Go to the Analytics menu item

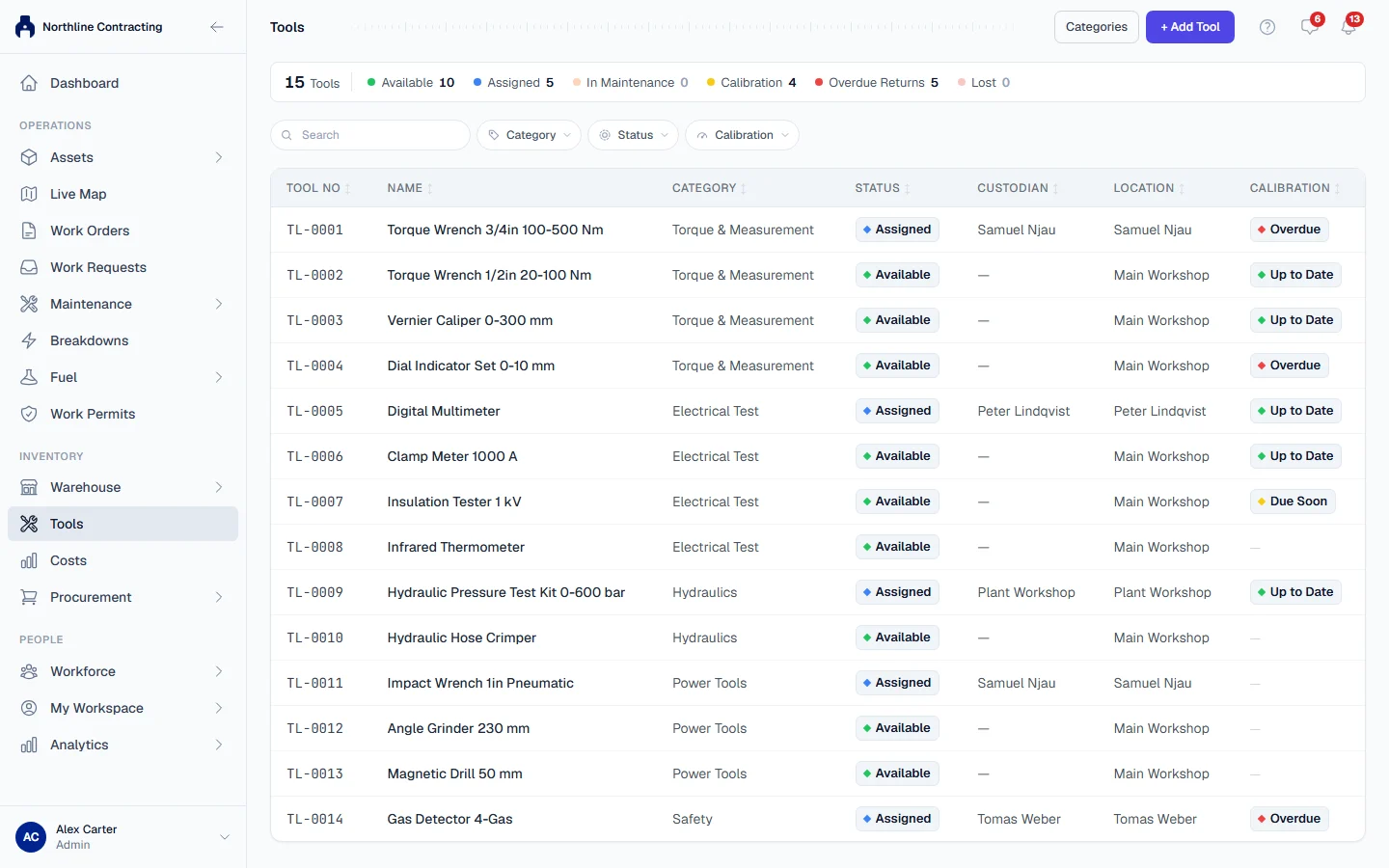click(x=123, y=745)
